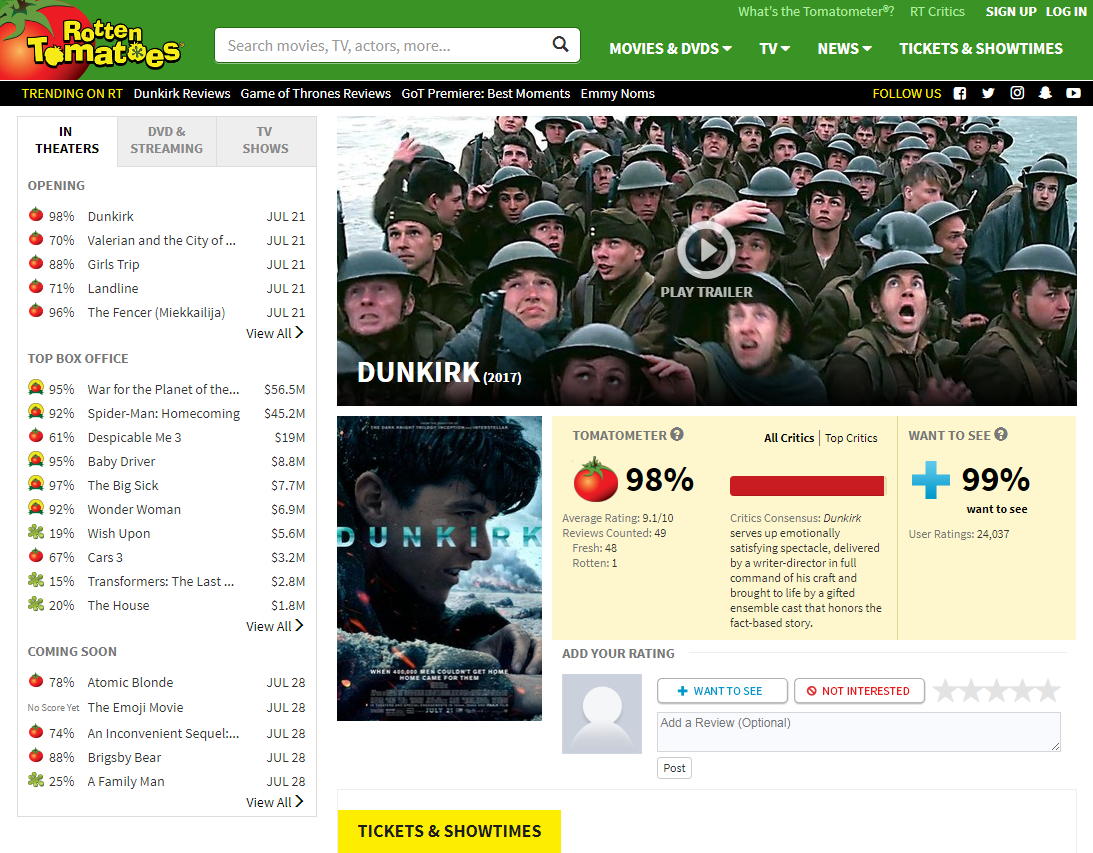Open the Twitter follow icon

(988, 93)
